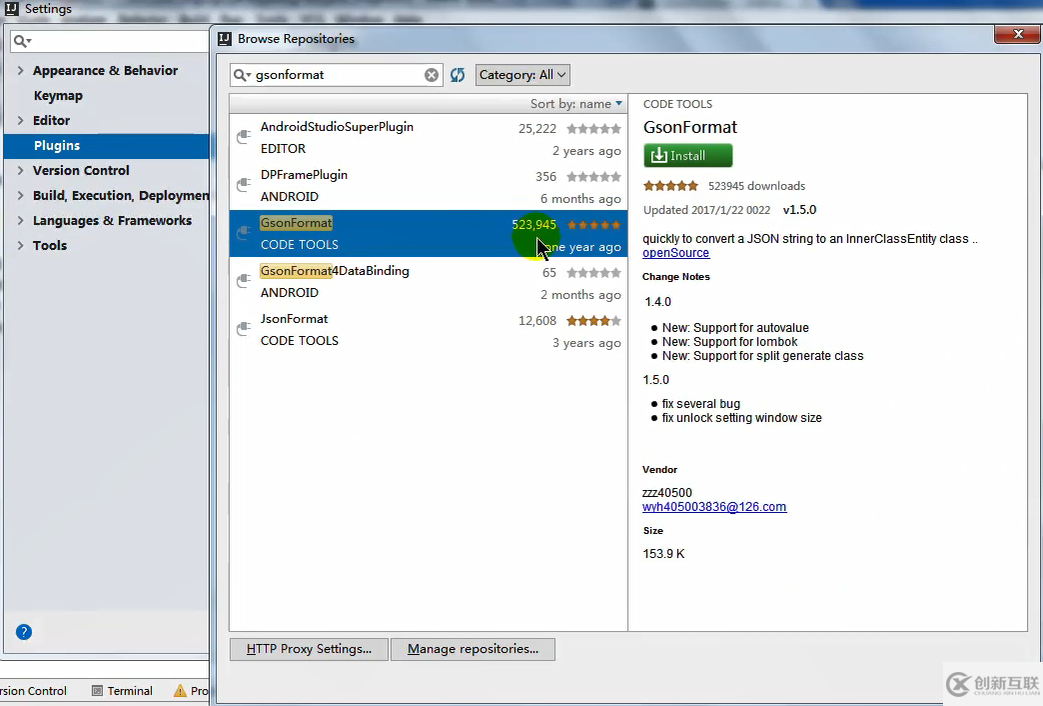Select Plugins in settings tree

(106, 146)
